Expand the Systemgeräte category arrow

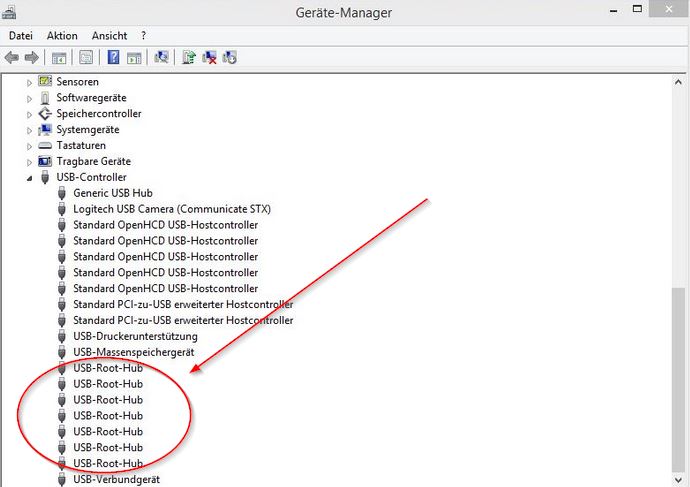pyautogui.click(x=30, y=130)
